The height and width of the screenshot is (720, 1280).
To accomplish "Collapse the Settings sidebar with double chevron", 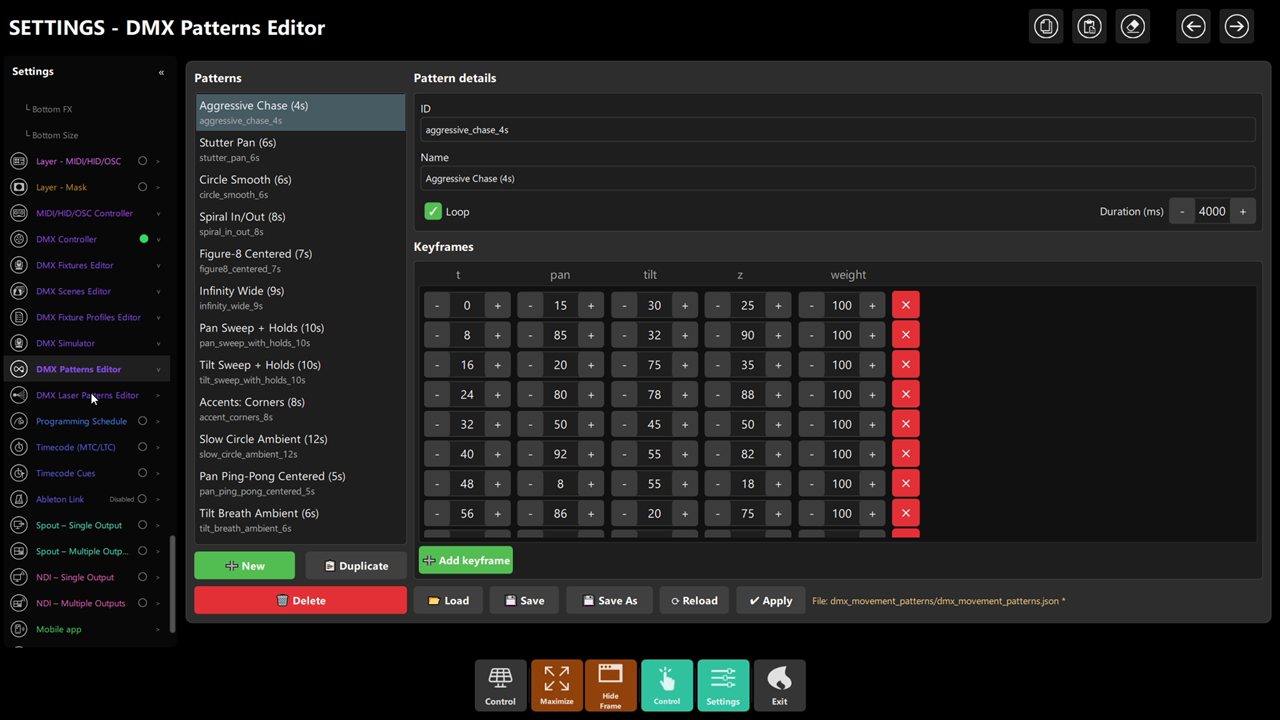I will coord(161,72).
